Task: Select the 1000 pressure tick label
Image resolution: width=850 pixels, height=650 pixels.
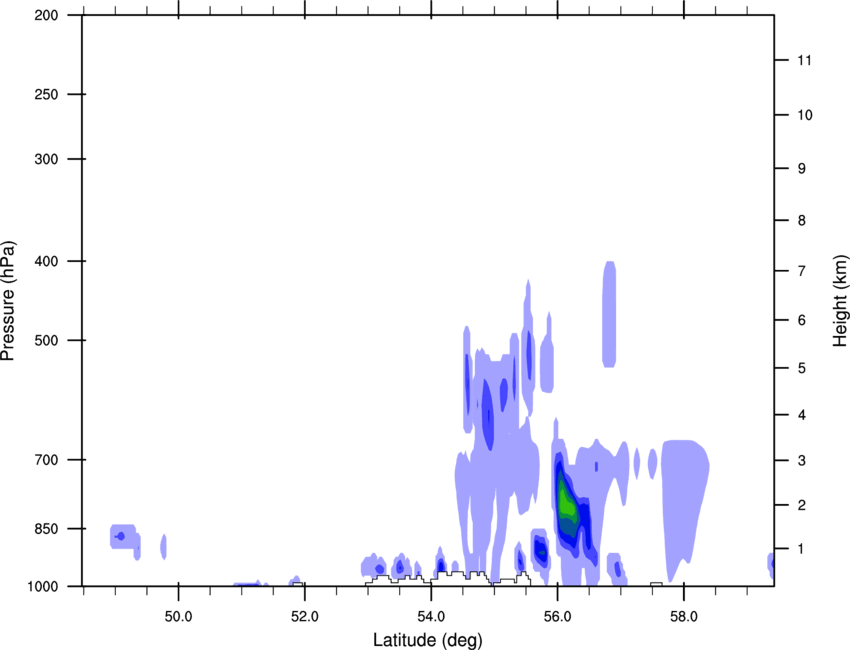Action: 43,587
